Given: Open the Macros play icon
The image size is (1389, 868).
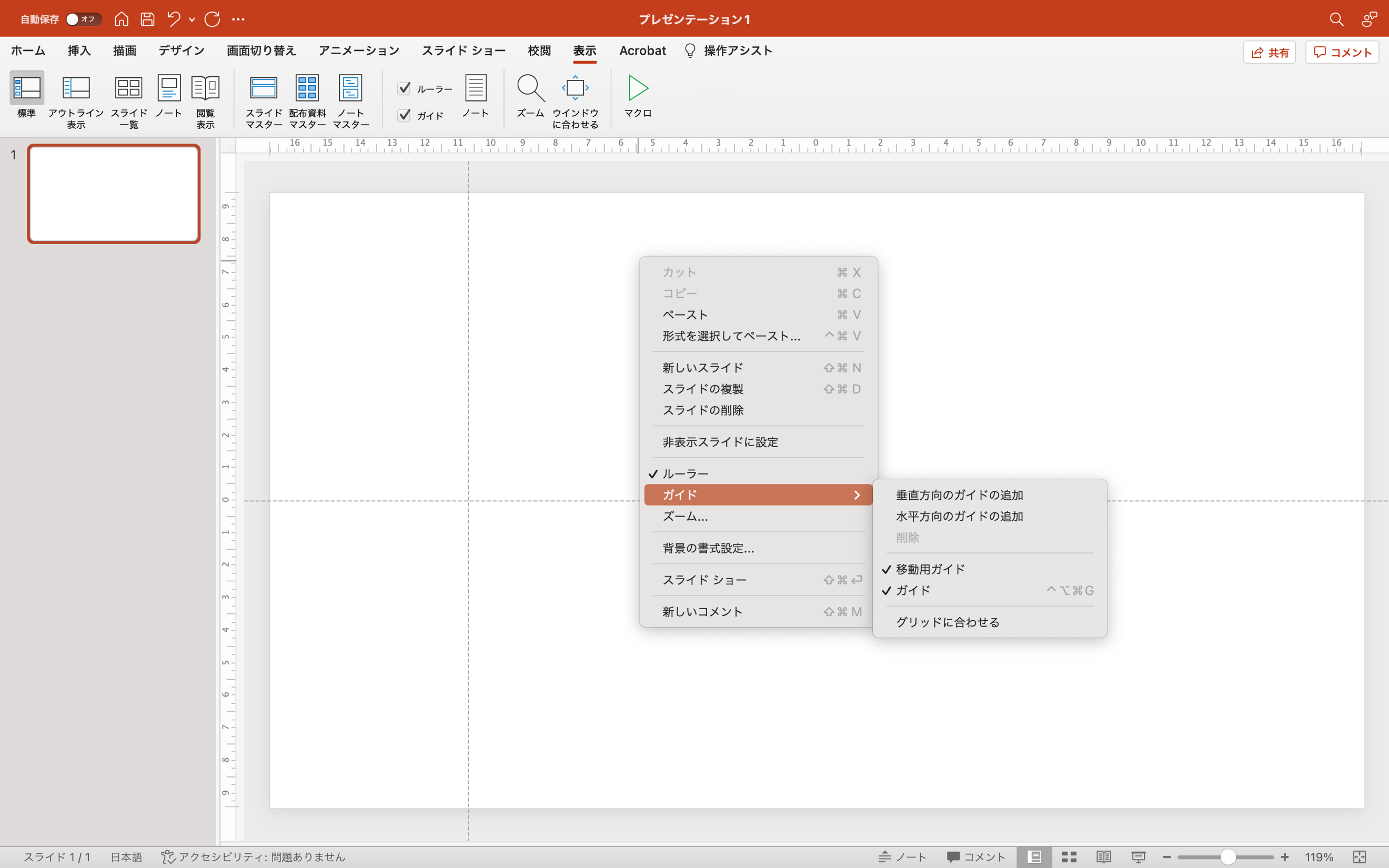Looking at the screenshot, I should [x=638, y=89].
